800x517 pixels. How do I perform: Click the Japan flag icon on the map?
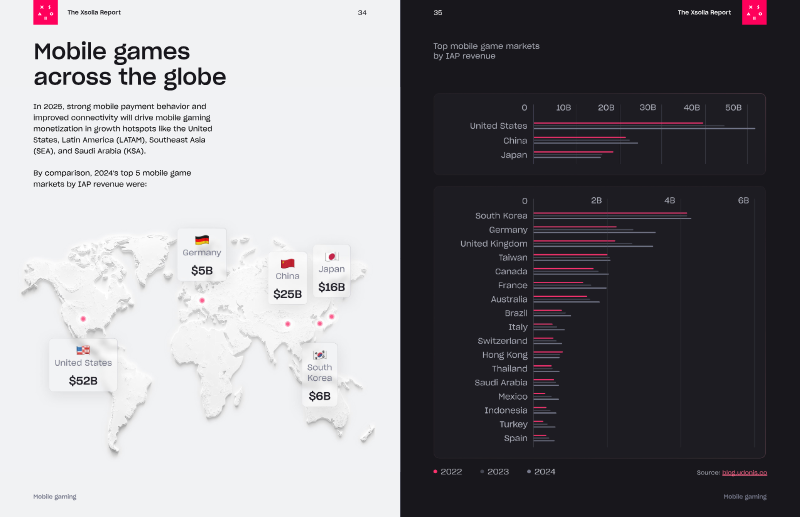(331, 256)
